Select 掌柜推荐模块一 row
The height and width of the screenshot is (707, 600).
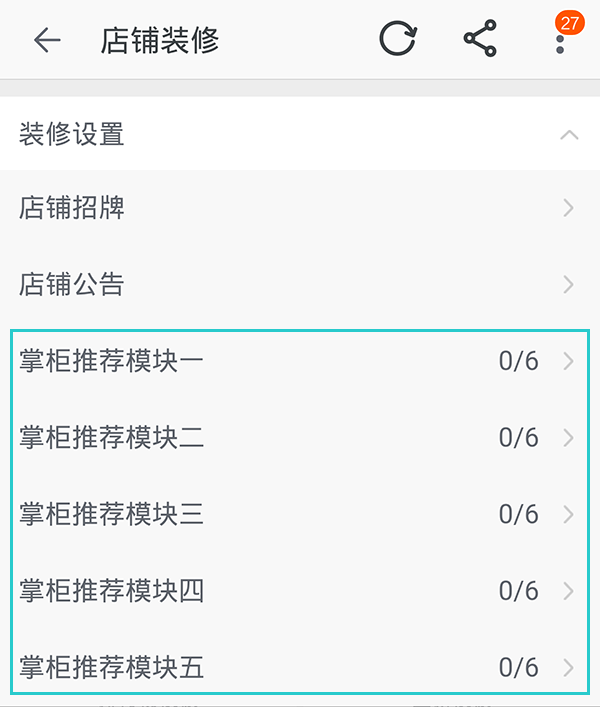pos(112,361)
